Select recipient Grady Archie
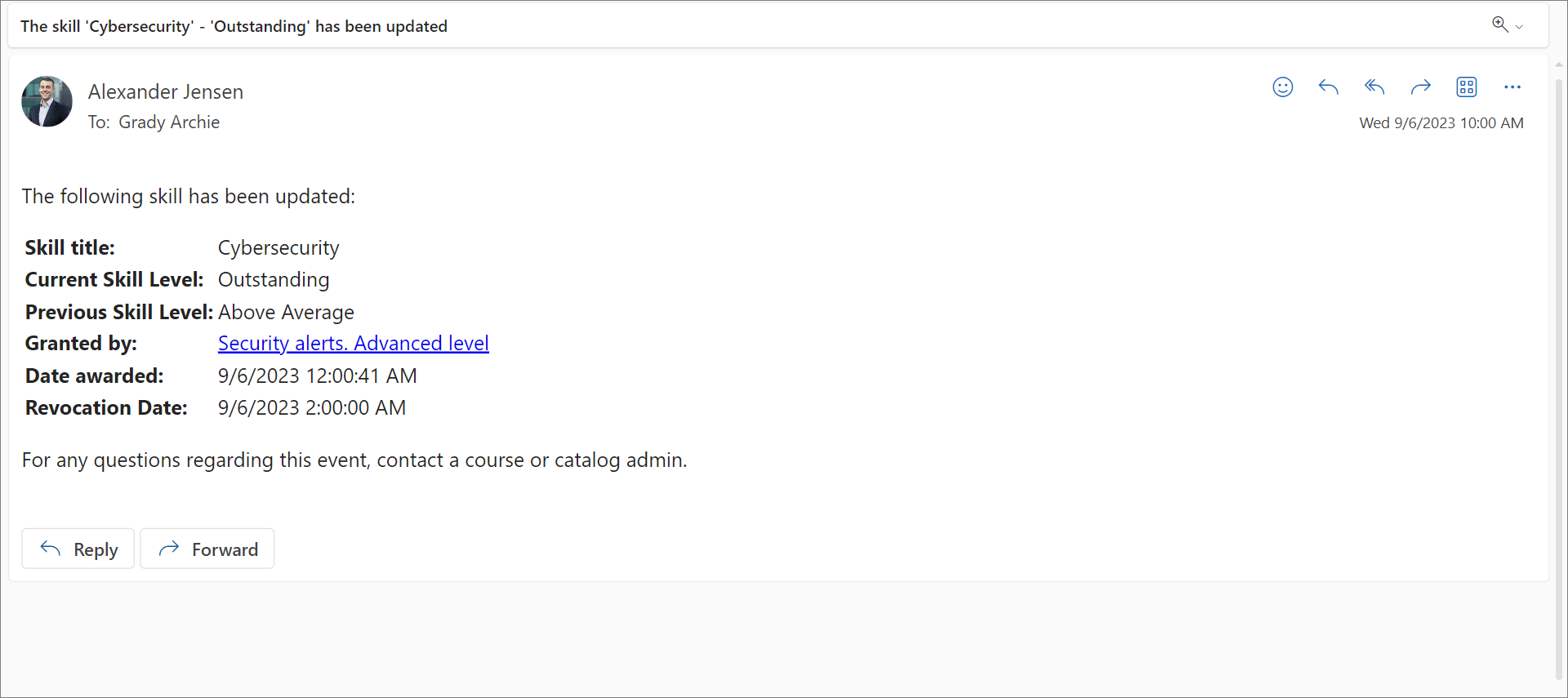 [169, 122]
